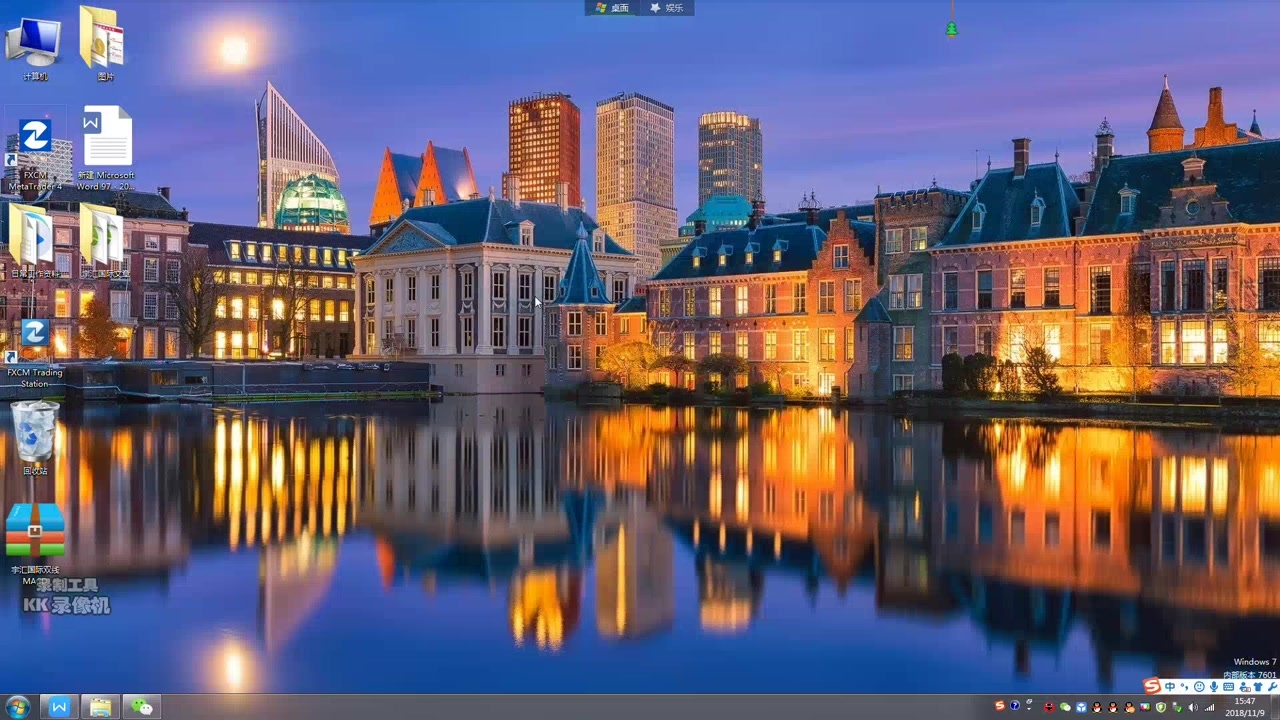Image resolution: width=1280 pixels, height=720 pixels.
Task: Click the safely remove hardware tray icon
Action: (1177, 707)
